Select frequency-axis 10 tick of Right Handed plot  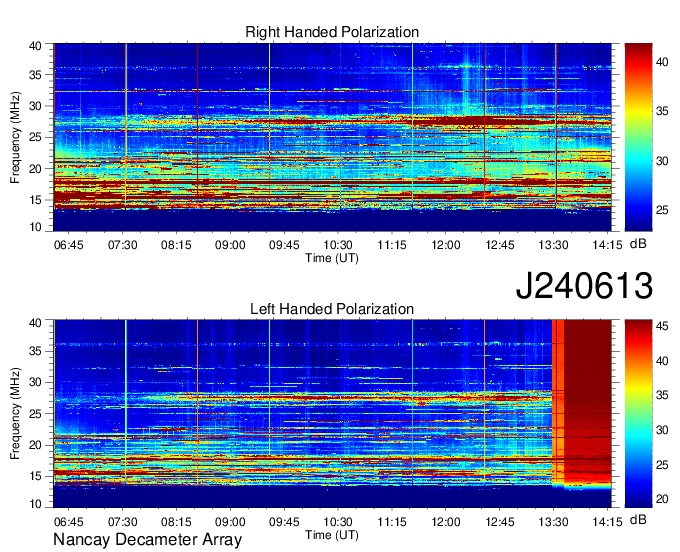coord(35,227)
